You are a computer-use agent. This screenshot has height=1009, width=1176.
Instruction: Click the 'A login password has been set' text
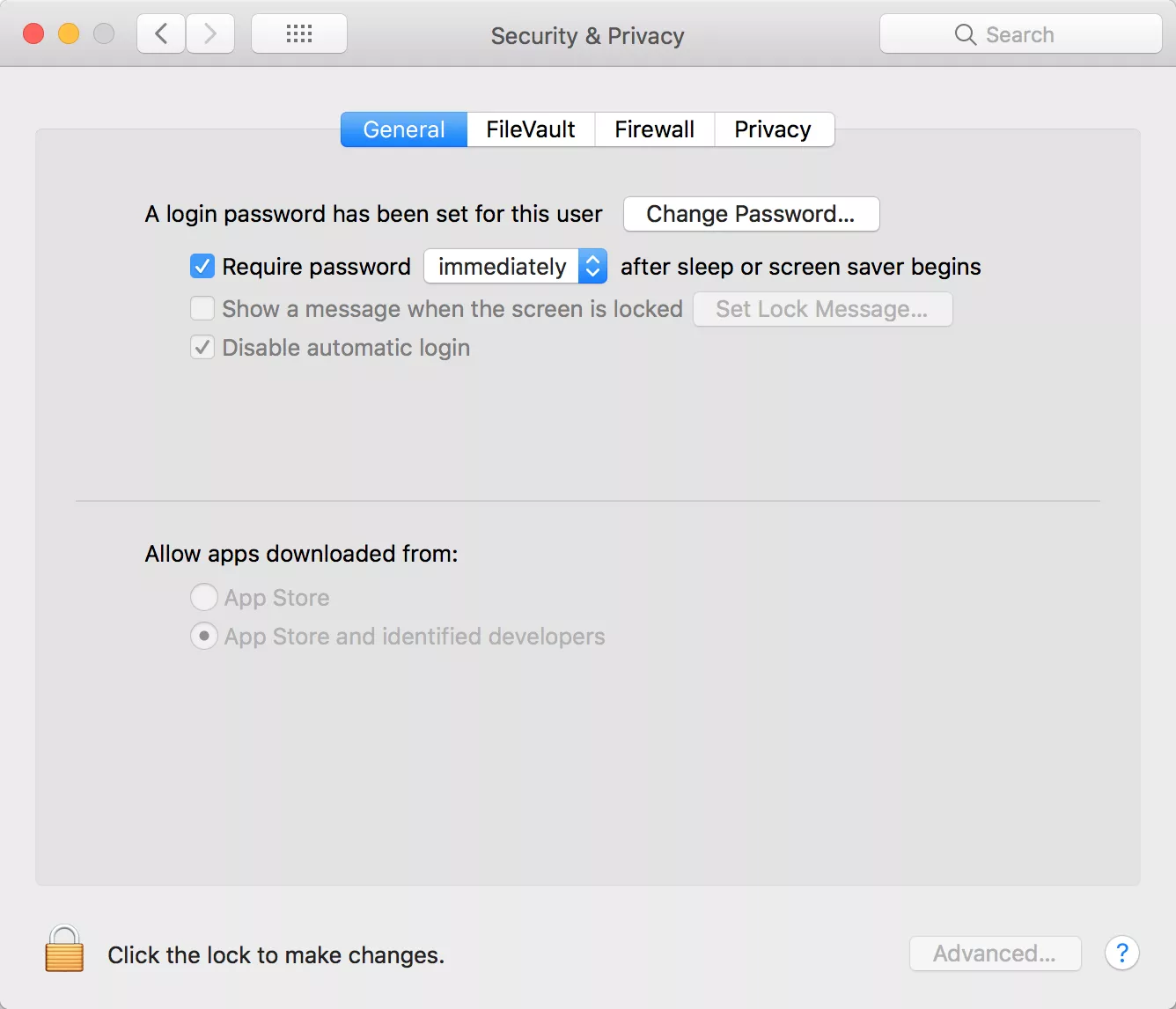(x=373, y=214)
